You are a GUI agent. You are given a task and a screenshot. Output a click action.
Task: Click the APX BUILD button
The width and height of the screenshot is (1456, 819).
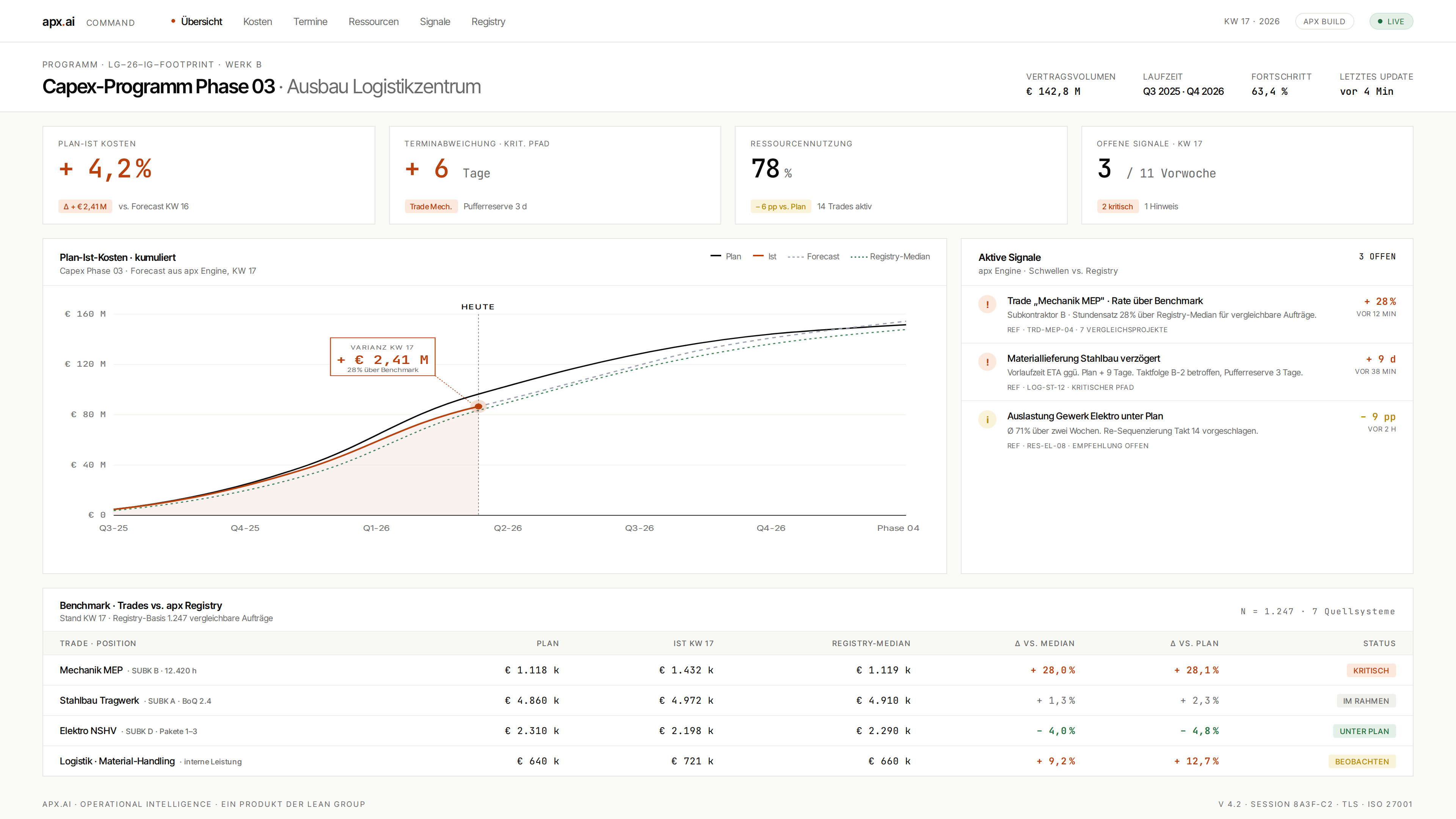[1324, 22]
